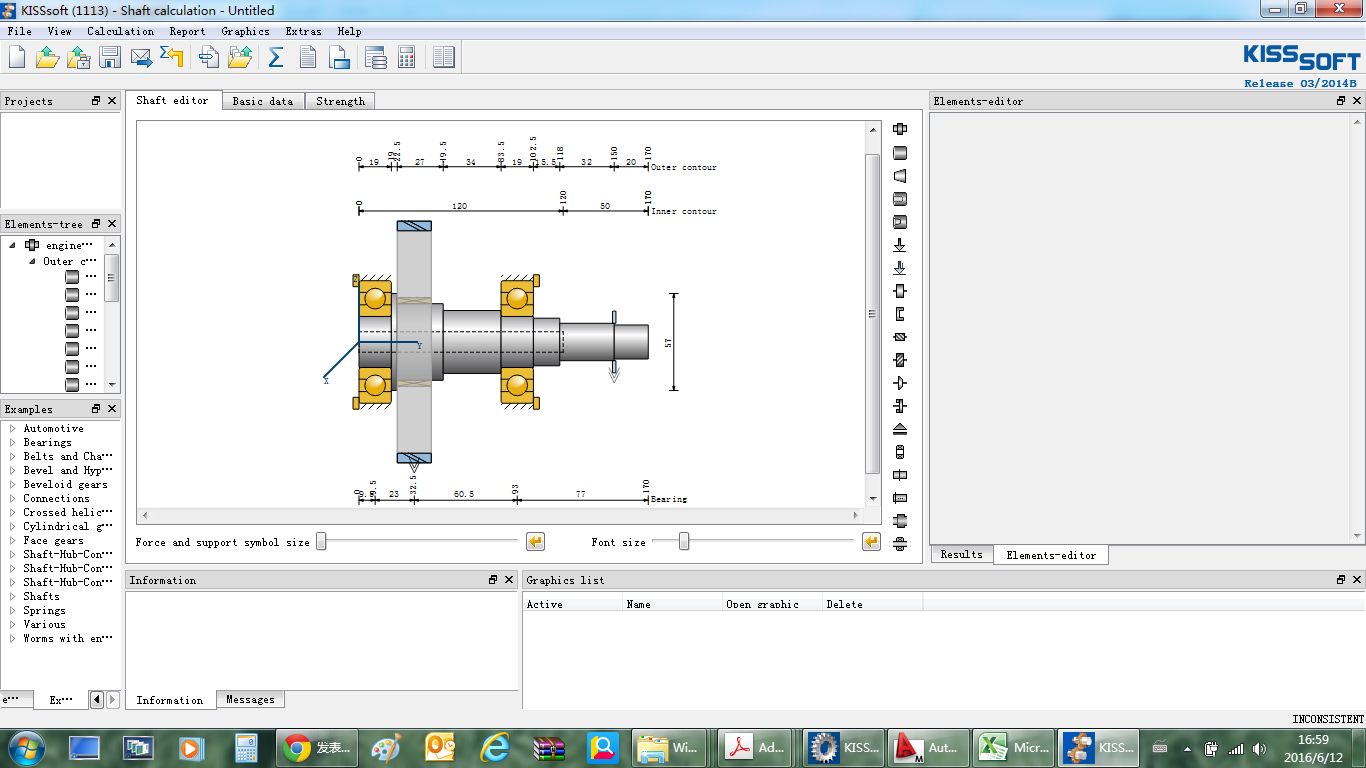The image size is (1366, 768).
Task: Switch to the Messages tab
Action: (250, 699)
